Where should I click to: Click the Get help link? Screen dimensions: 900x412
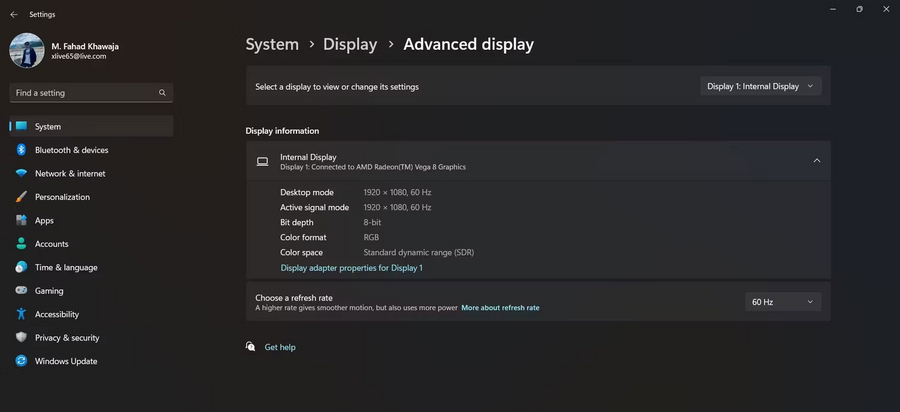click(x=280, y=347)
